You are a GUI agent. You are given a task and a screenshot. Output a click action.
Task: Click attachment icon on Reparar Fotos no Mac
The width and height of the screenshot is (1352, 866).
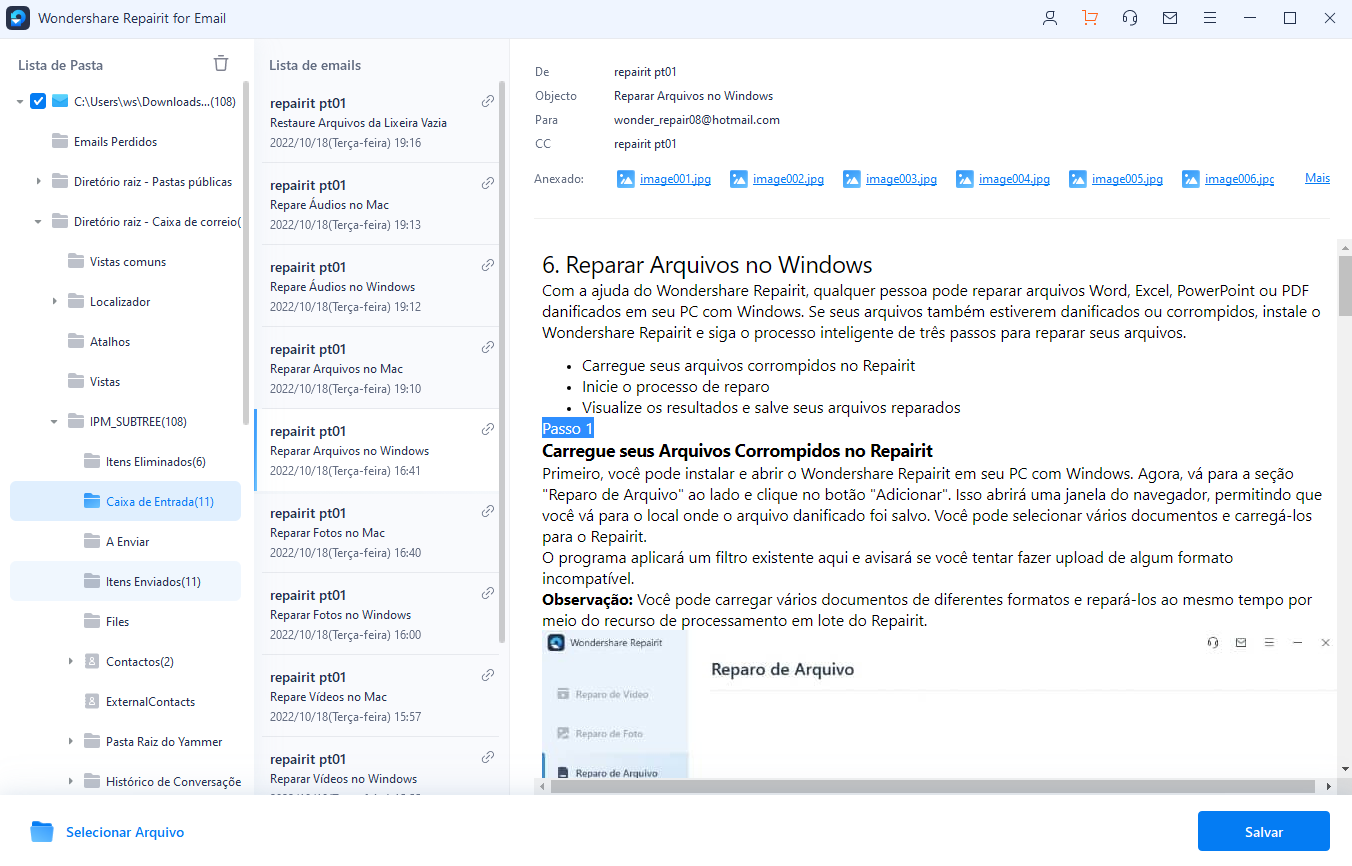[x=488, y=511]
